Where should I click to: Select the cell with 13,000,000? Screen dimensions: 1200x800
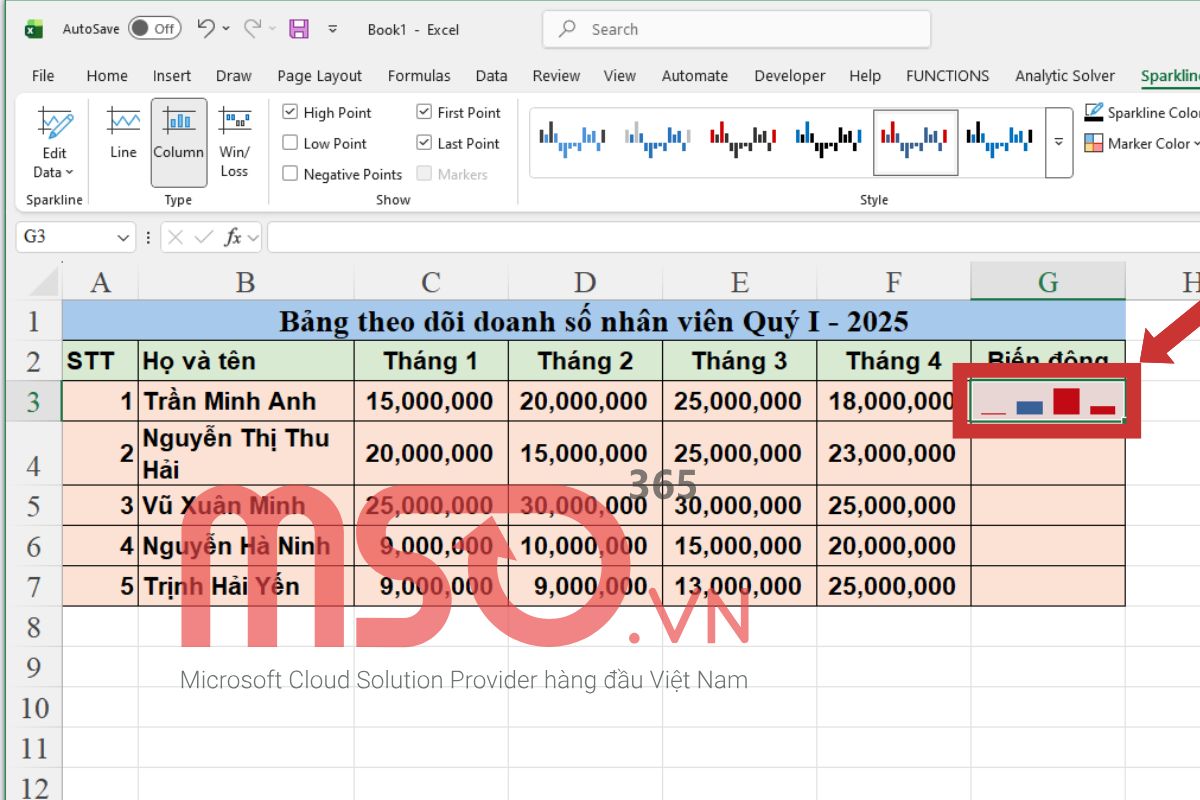tap(739, 586)
